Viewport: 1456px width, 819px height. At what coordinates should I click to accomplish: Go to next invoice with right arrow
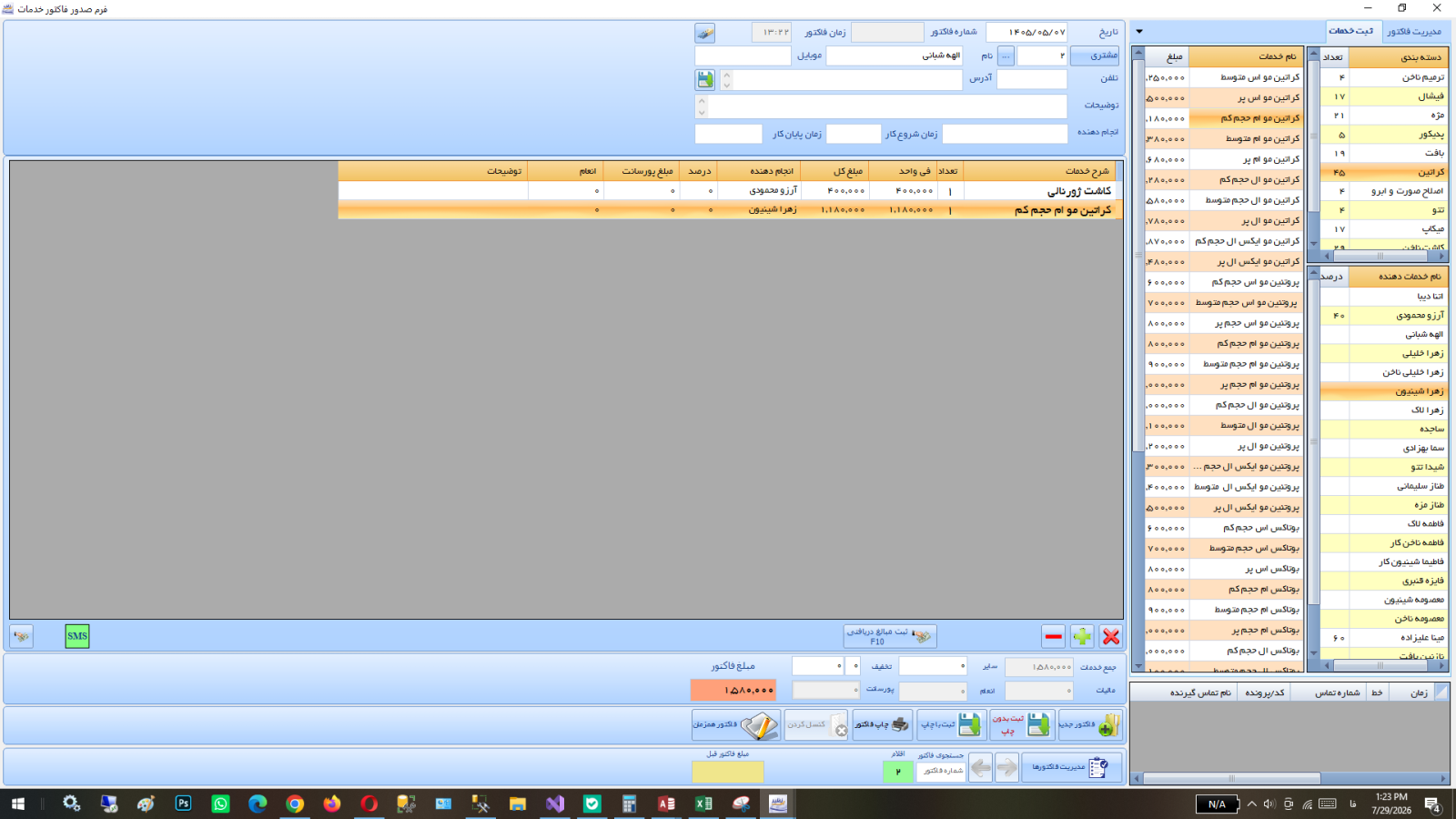(1006, 768)
